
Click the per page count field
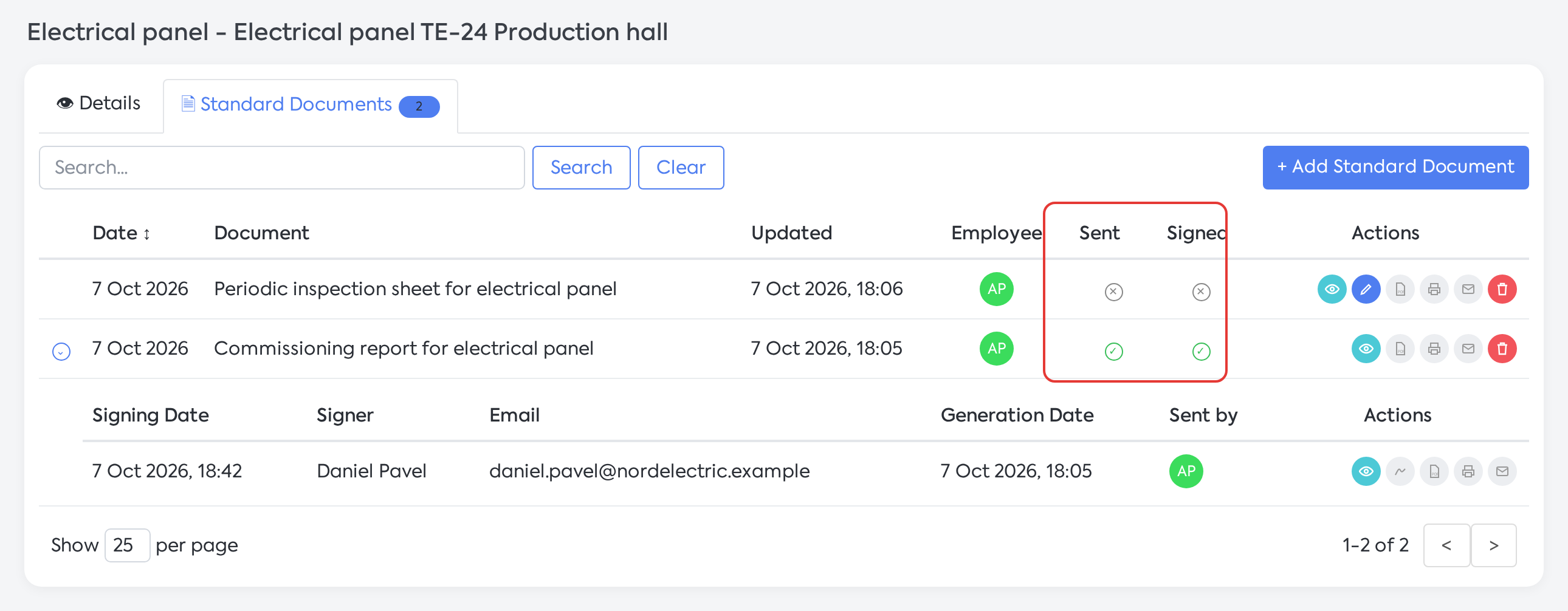127,545
